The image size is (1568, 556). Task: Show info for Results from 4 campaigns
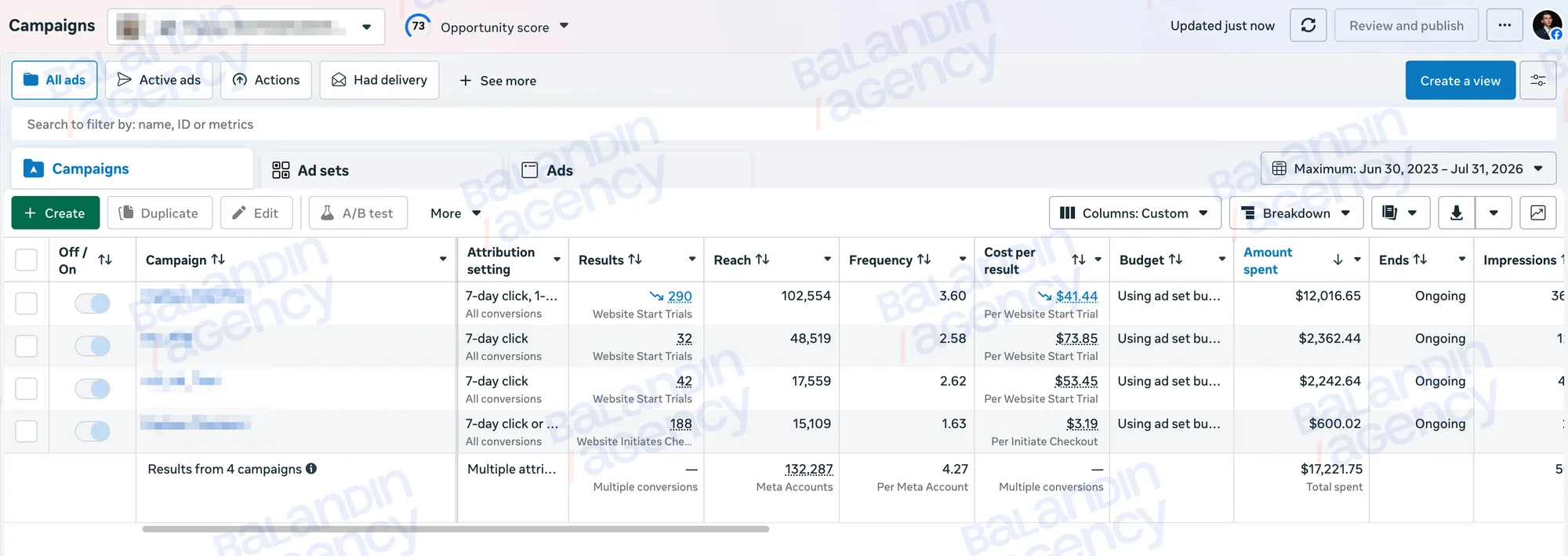[x=311, y=469]
